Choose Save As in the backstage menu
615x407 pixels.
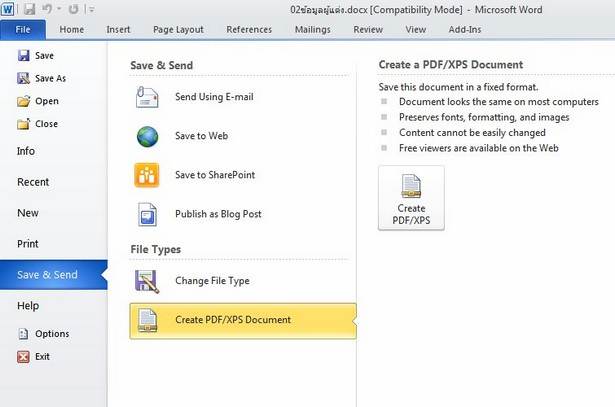[x=50, y=78]
